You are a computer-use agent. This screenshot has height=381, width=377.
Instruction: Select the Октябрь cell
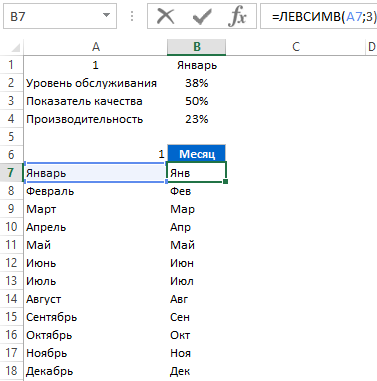[95, 335]
